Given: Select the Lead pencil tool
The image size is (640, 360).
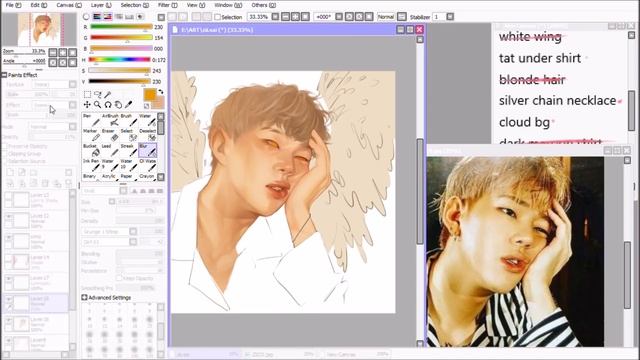Looking at the screenshot, I should click(x=110, y=150).
